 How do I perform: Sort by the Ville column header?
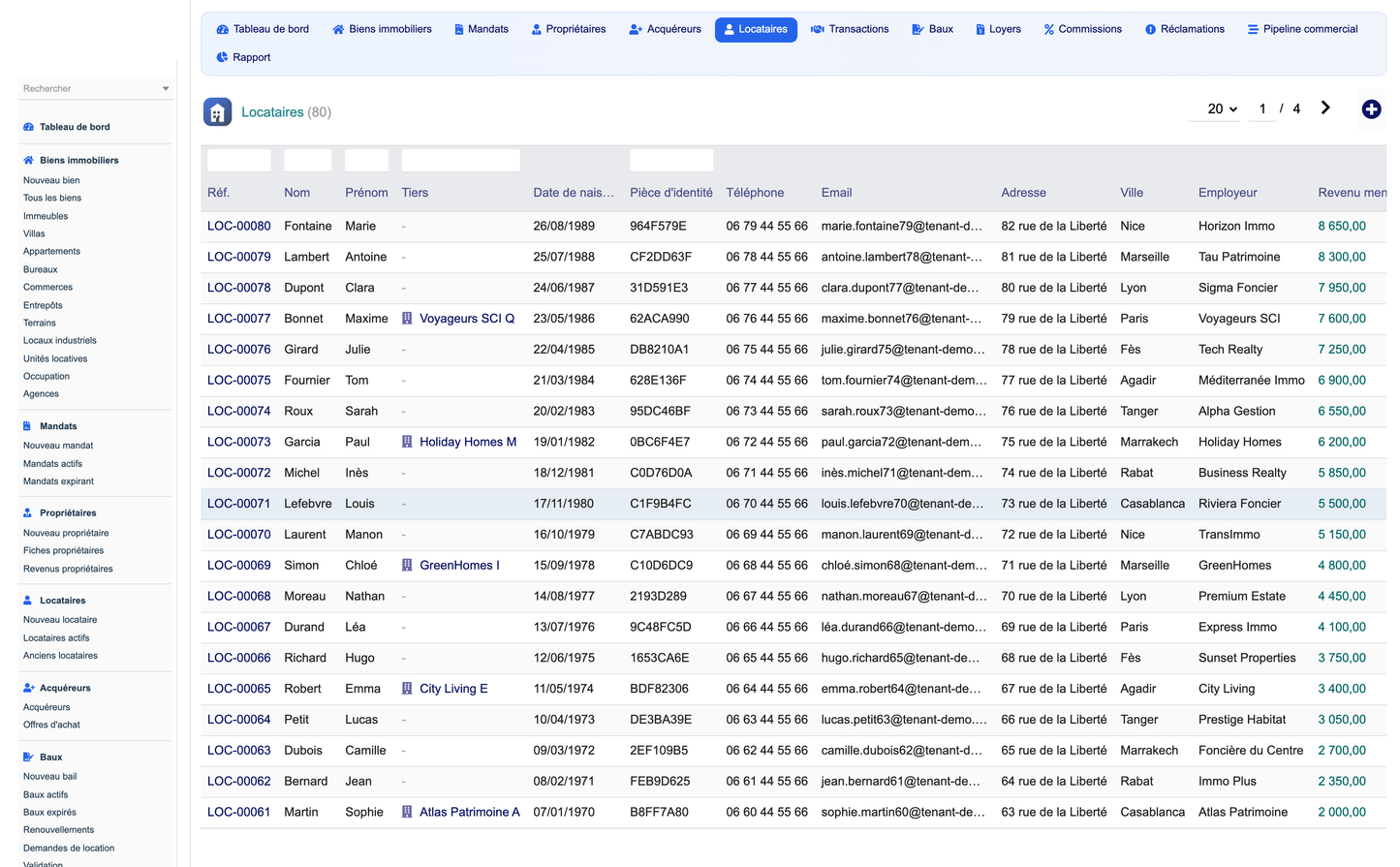(x=1132, y=193)
